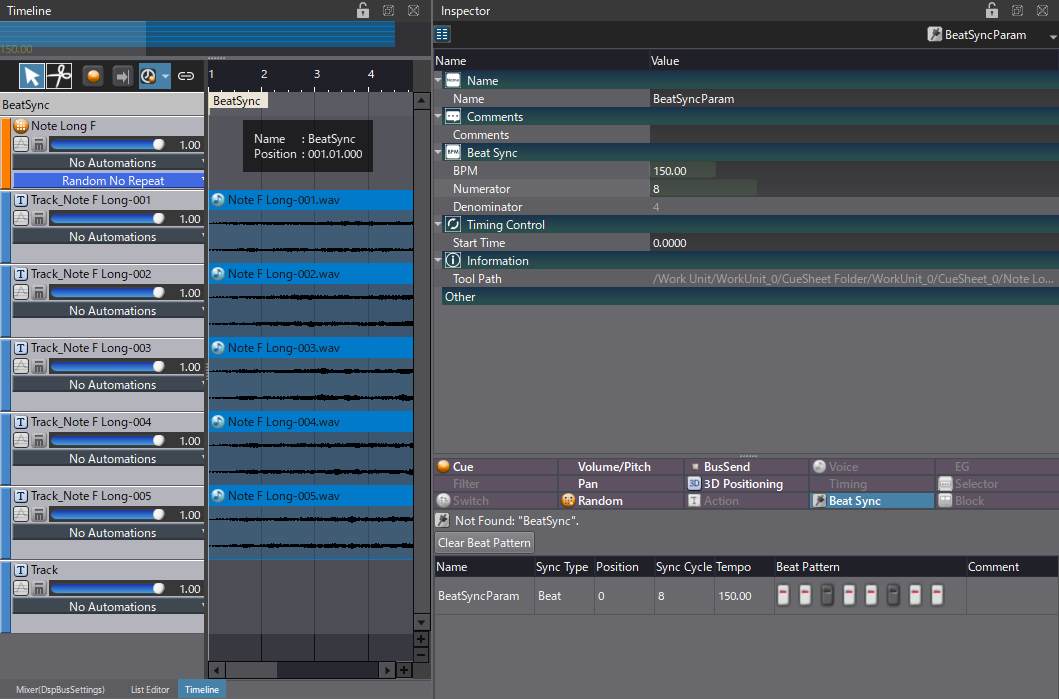
Task: Select the BeatSync marker label on timeline
Action: 238,101
